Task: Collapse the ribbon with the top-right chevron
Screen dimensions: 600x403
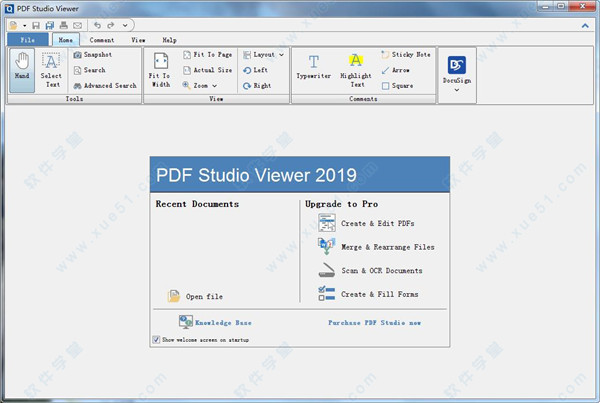Action: coord(585,26)
